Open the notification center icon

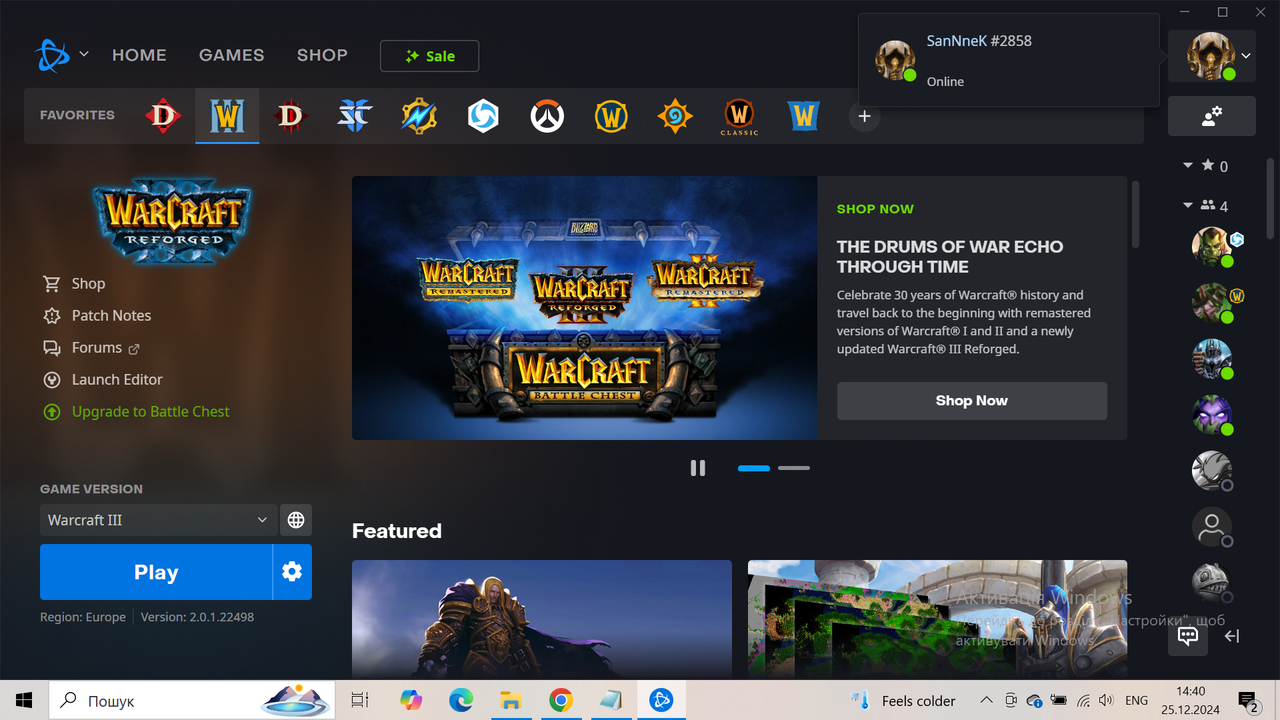tap(1248, 701)
